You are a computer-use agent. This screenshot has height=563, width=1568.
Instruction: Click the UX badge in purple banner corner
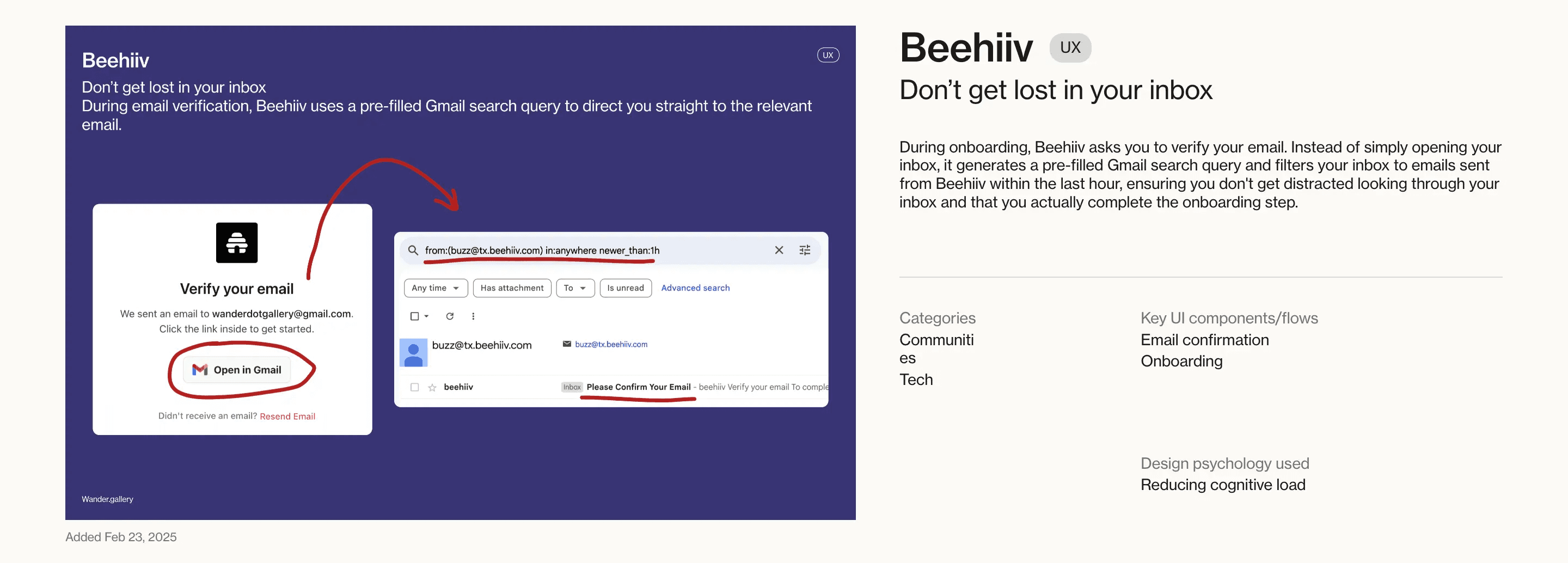(x=828, y=55)
